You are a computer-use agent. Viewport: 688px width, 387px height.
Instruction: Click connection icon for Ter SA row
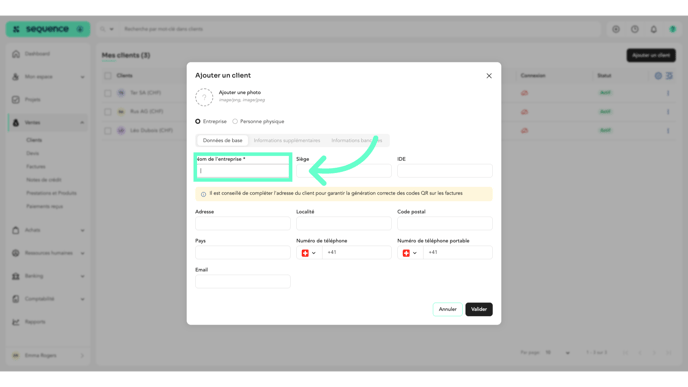[524, 93]
